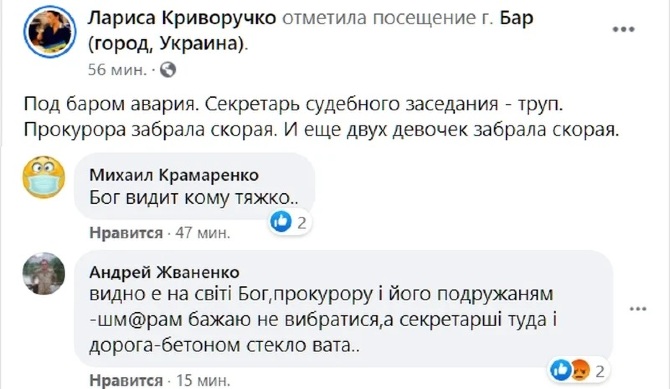
Task: Click the public globe privacy icon
Action: tap(168, 69)
